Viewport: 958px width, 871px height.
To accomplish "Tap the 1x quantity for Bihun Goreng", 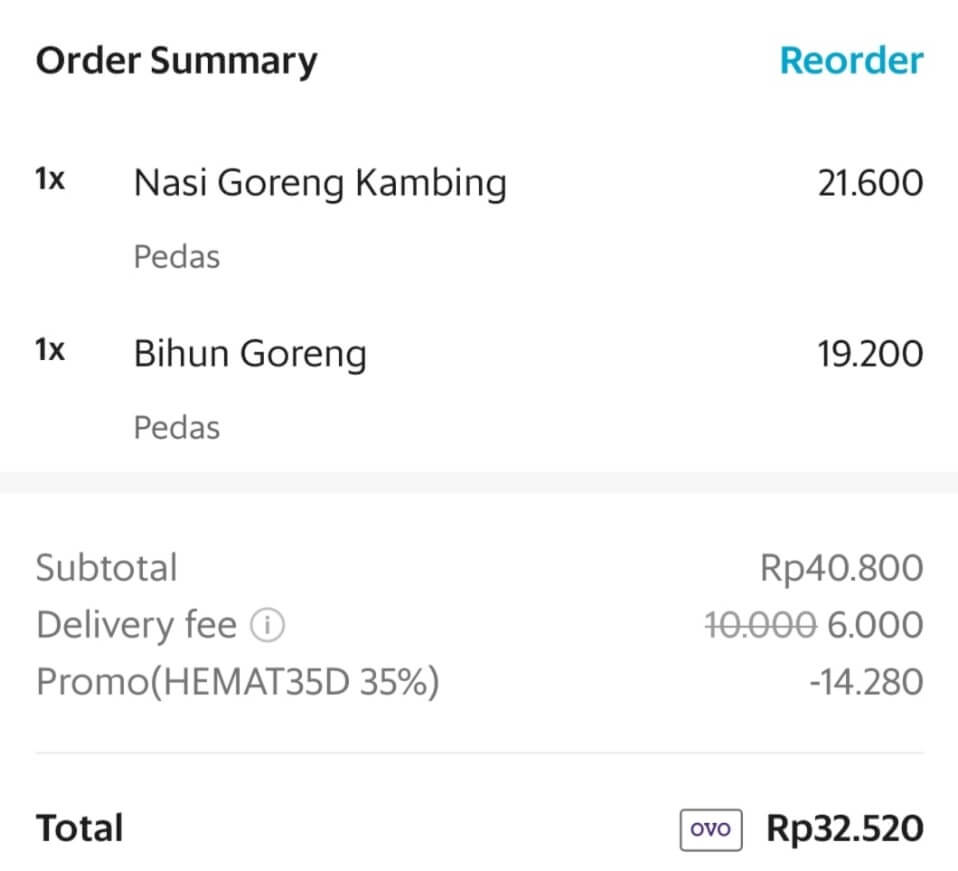I will click(50, 350).
